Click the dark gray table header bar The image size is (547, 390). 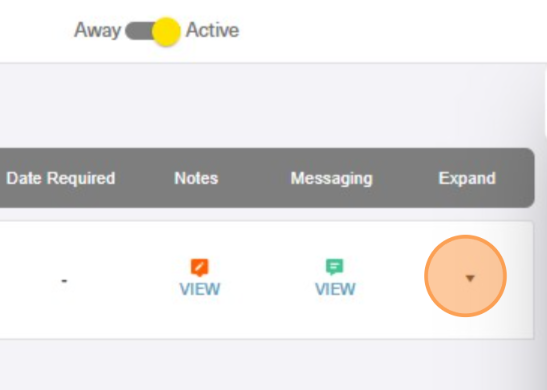[267, 178]
